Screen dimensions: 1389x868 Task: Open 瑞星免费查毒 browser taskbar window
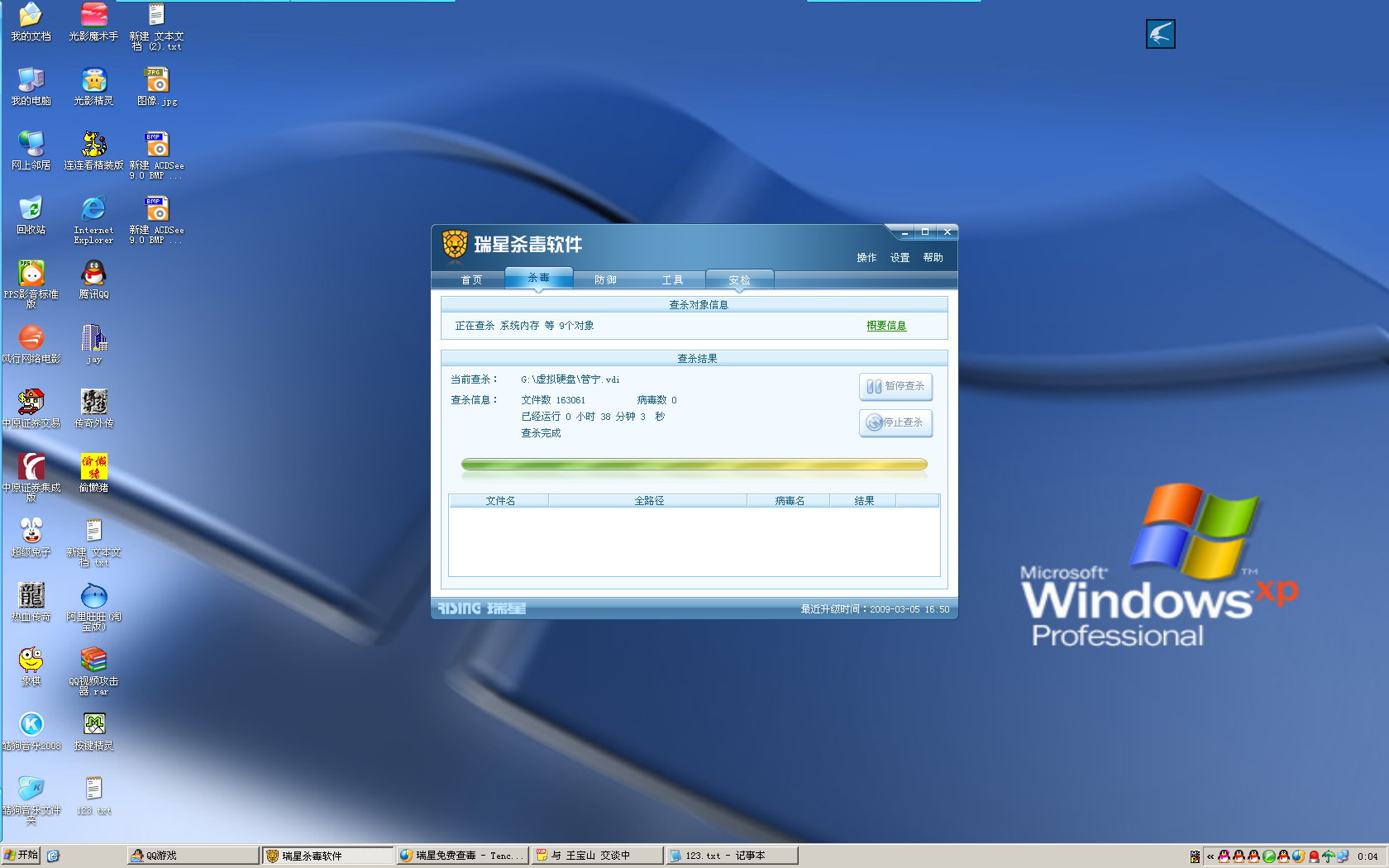(x=462, y=856)
